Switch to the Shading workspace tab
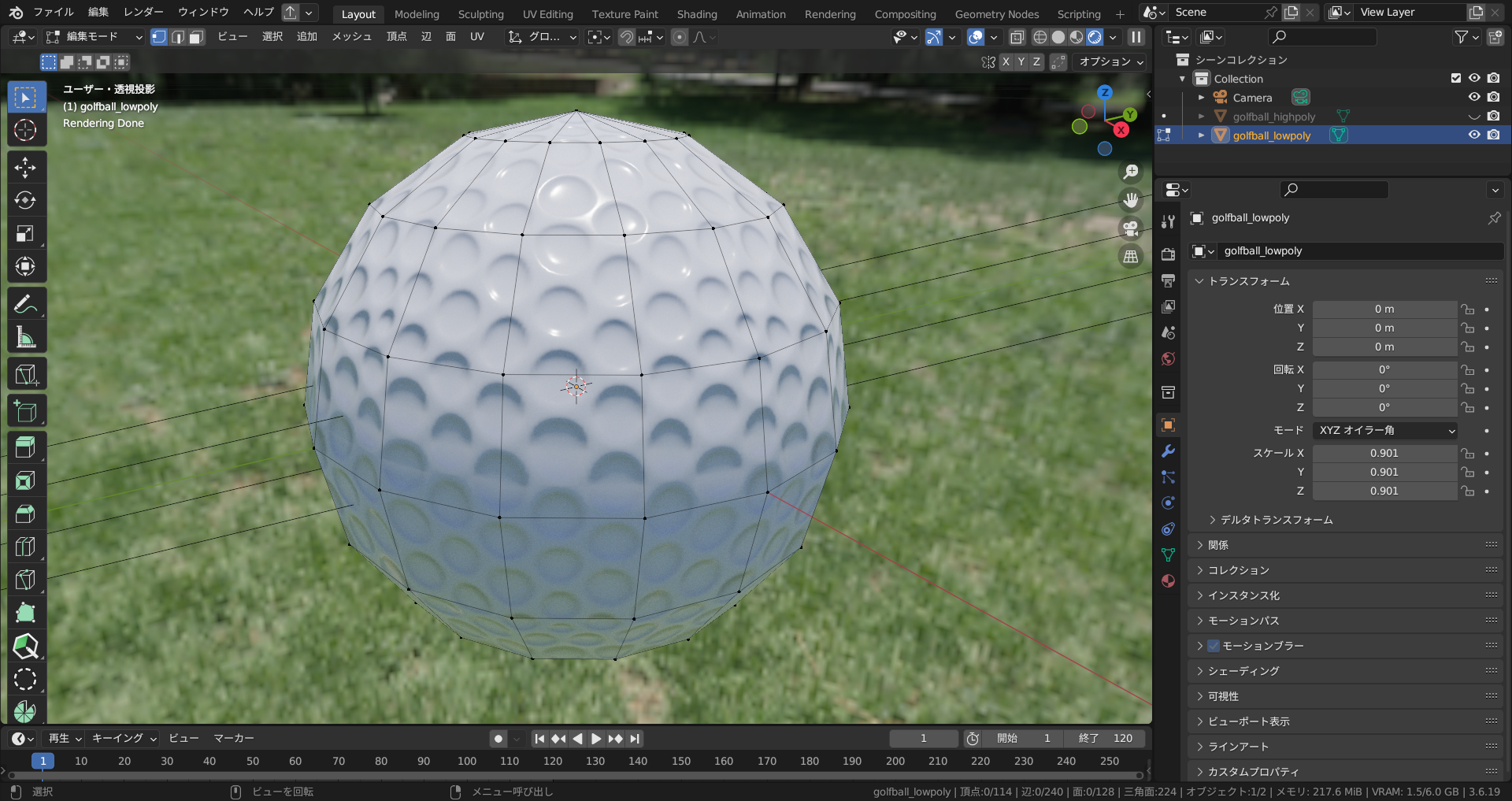This screenshot has width=1512, height=801. 696,13
